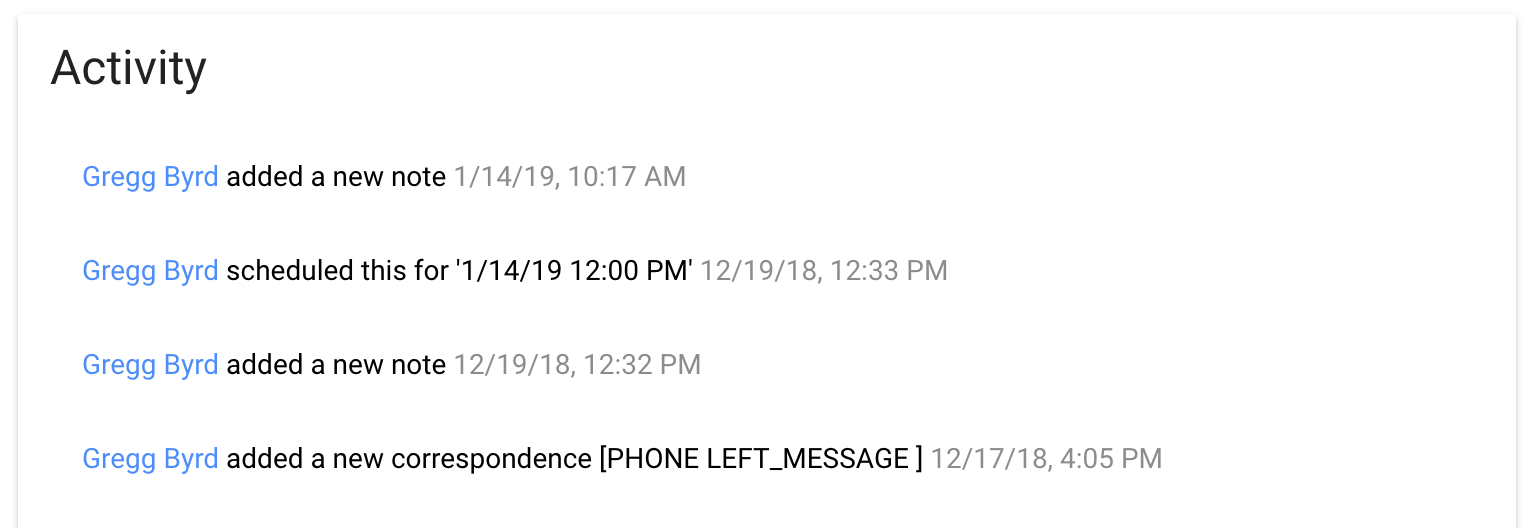Screen dimensions: 1534x528
Task: Open Gregg Byrd link on 10:17 AM note entry
Action: coord(150,177)
